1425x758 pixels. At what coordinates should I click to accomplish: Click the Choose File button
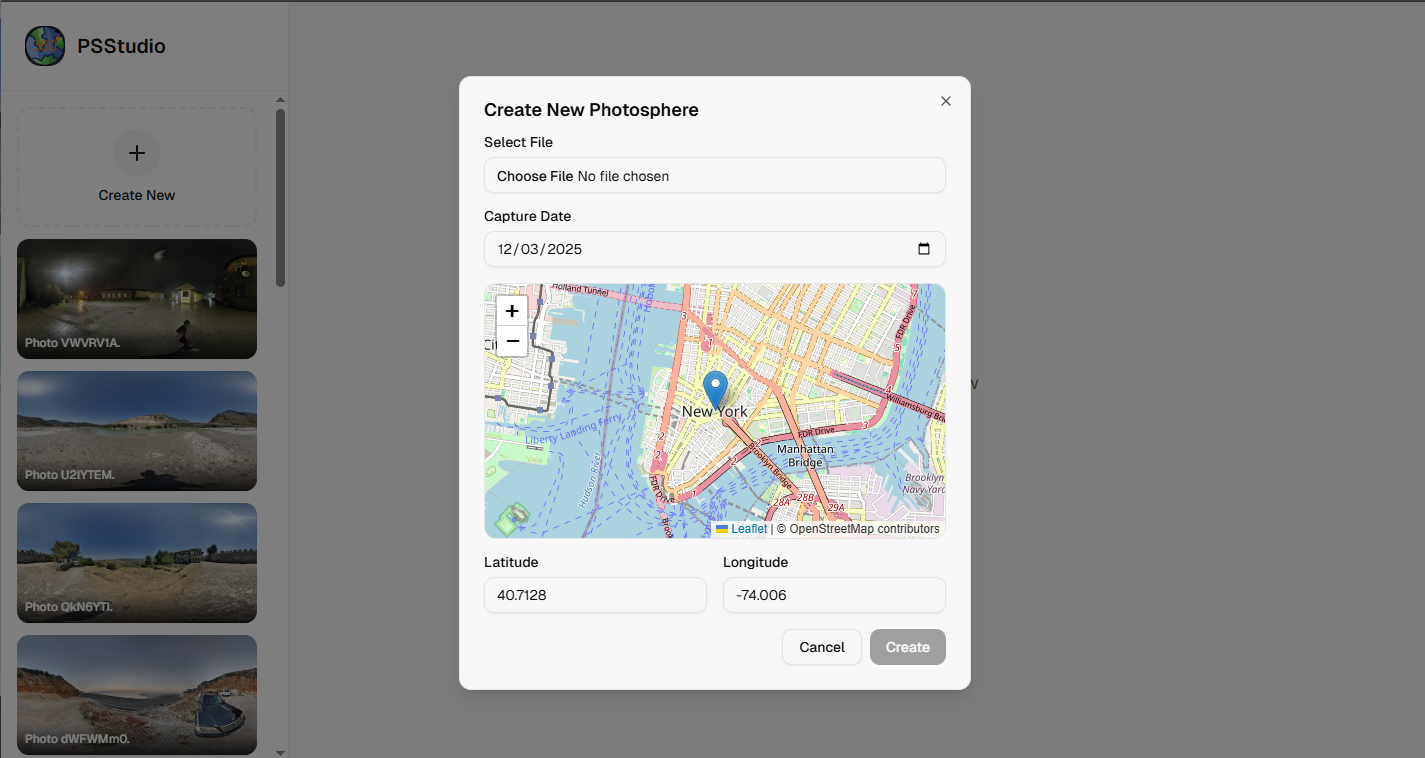coord(535,176)
